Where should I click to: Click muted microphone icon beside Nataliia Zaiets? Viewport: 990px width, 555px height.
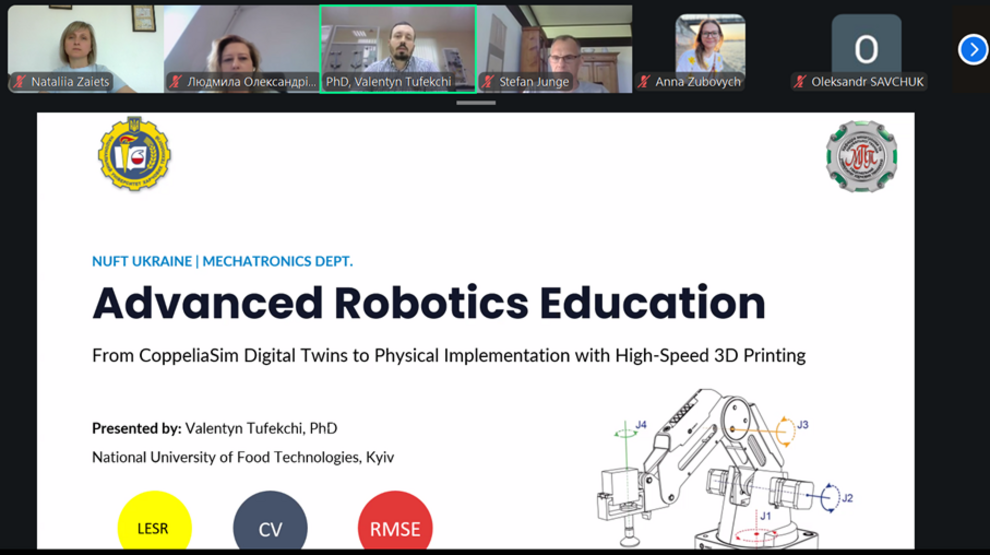click(20, 81)
